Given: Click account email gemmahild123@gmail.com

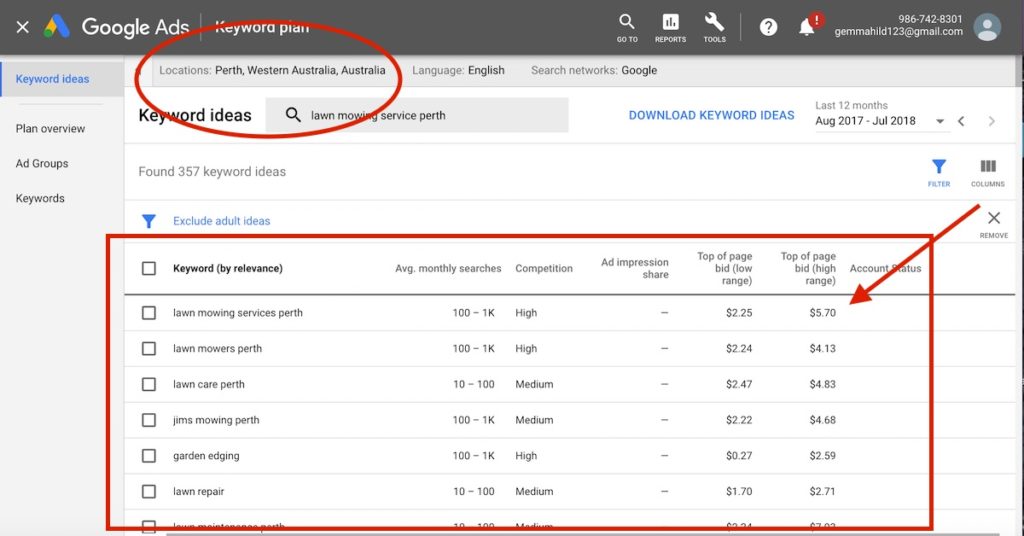Looking at the screenshot, I should pyautogui.click(x=899, y=31).
